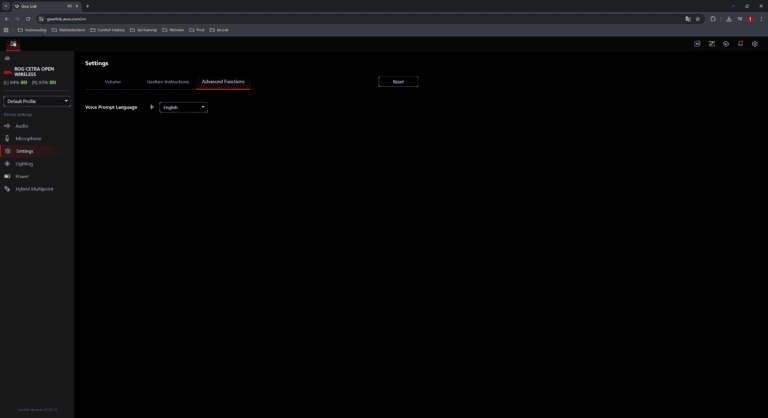The width and height of the screenshot is (768, 418).
Task: Click the ROG device tab icon
Action: coord(13,45)
